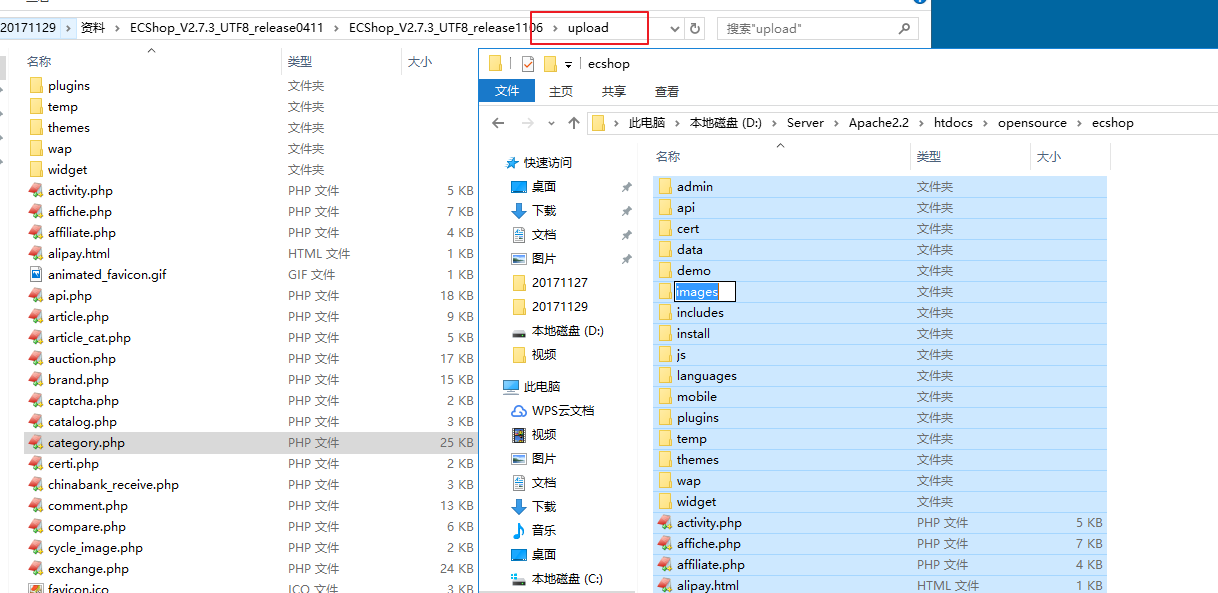The height and width of the screenshot is (593, 1218).
Task: Click the animated_favicon.gif file icon
Action: 35,275
